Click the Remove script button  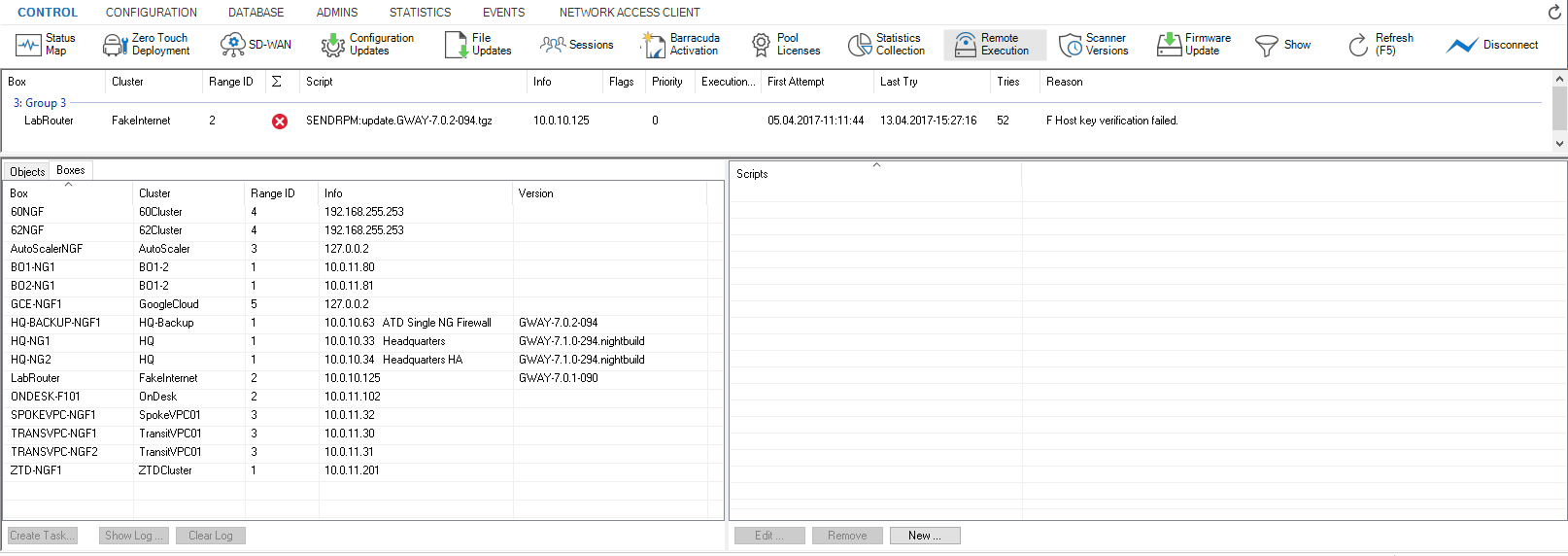(x=847, y=536)
